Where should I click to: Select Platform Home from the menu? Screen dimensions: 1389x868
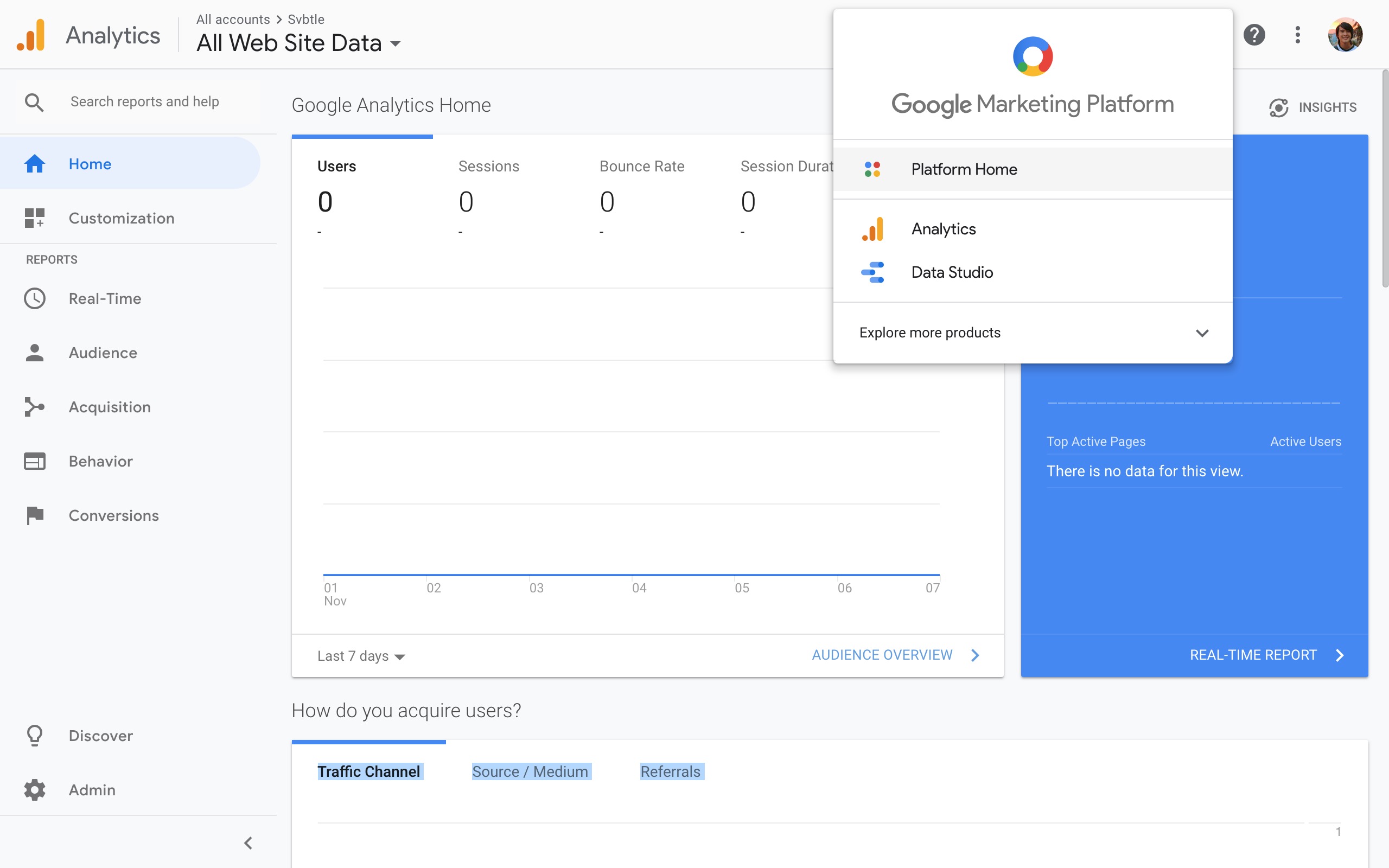[x=963, y=169]
